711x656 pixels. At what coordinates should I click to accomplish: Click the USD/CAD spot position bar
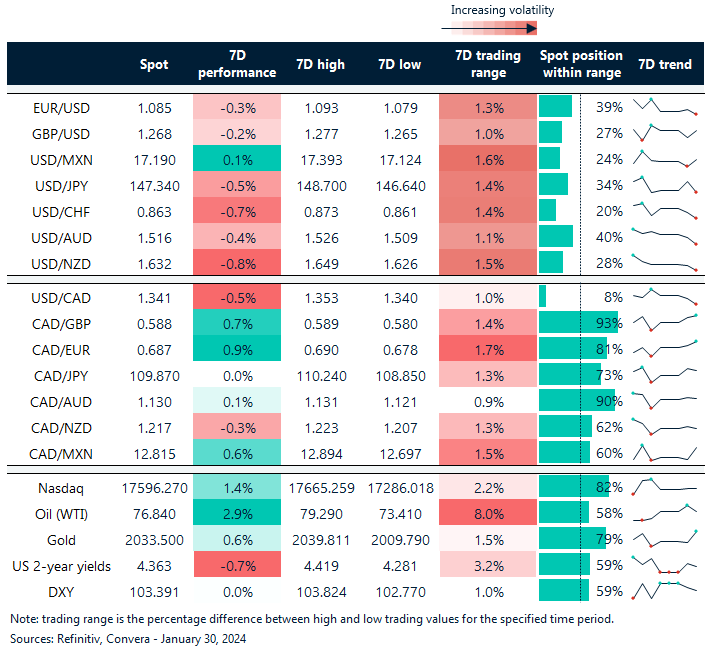pos(543,296)
